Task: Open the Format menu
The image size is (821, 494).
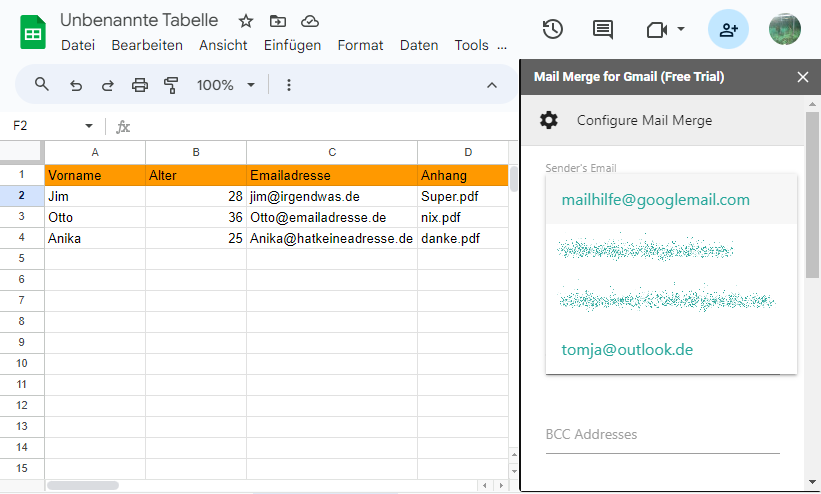Action: (x=360, y=46)
